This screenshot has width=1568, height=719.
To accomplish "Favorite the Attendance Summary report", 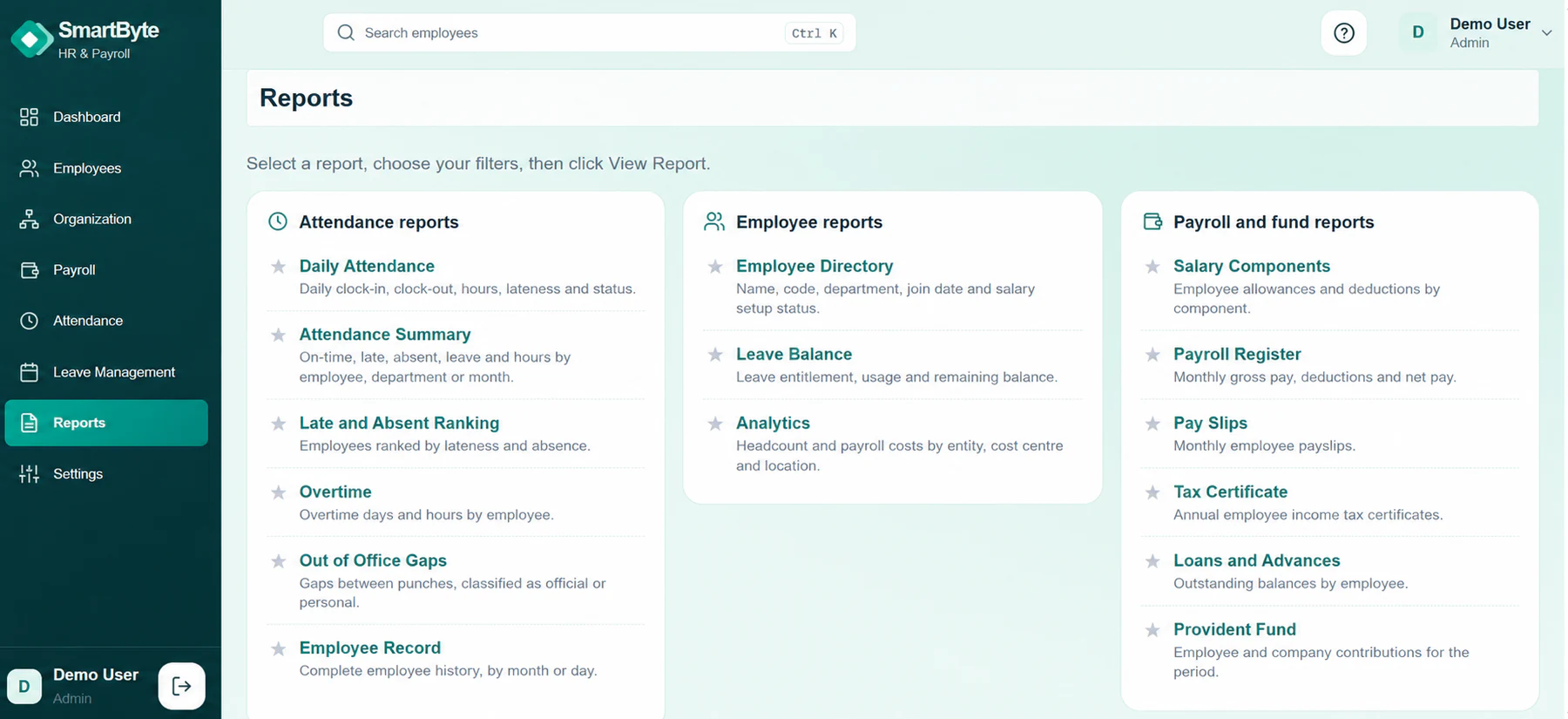I will pos(279,335).
